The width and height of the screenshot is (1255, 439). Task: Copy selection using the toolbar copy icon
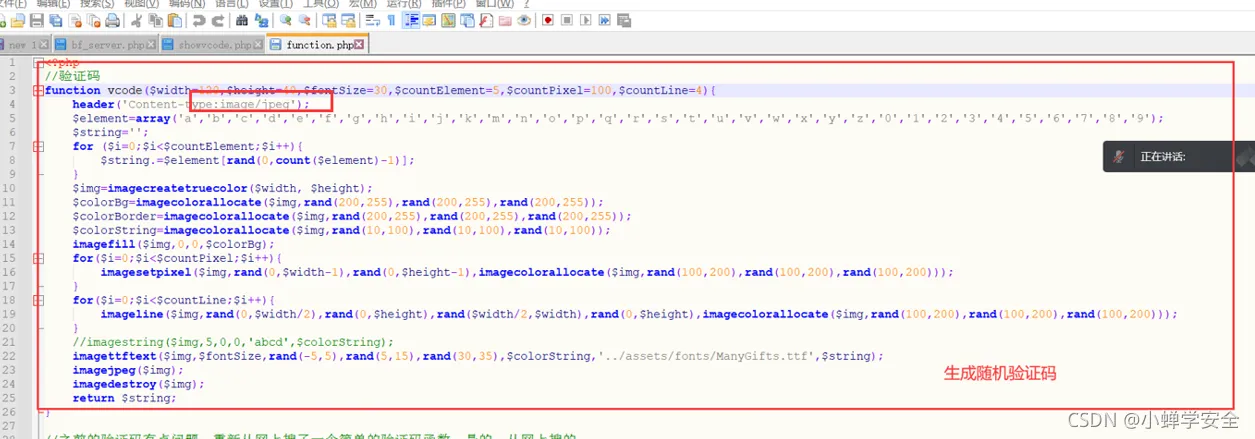click(x=155, y=20)
